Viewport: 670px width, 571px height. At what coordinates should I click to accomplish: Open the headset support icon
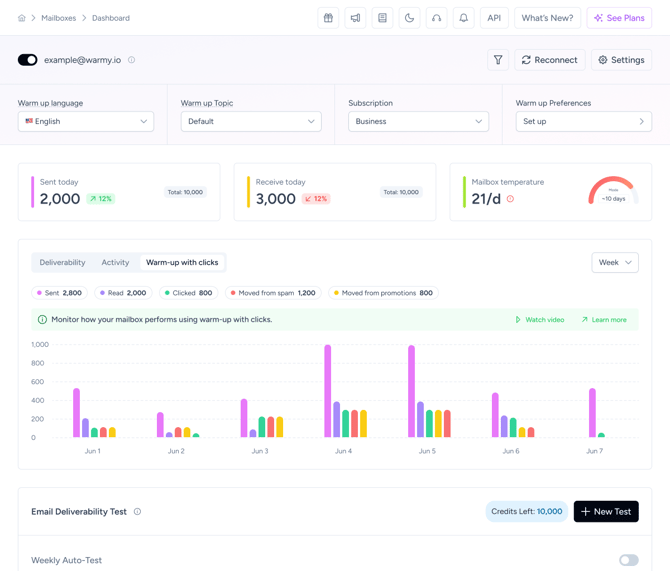coord(436,18)
